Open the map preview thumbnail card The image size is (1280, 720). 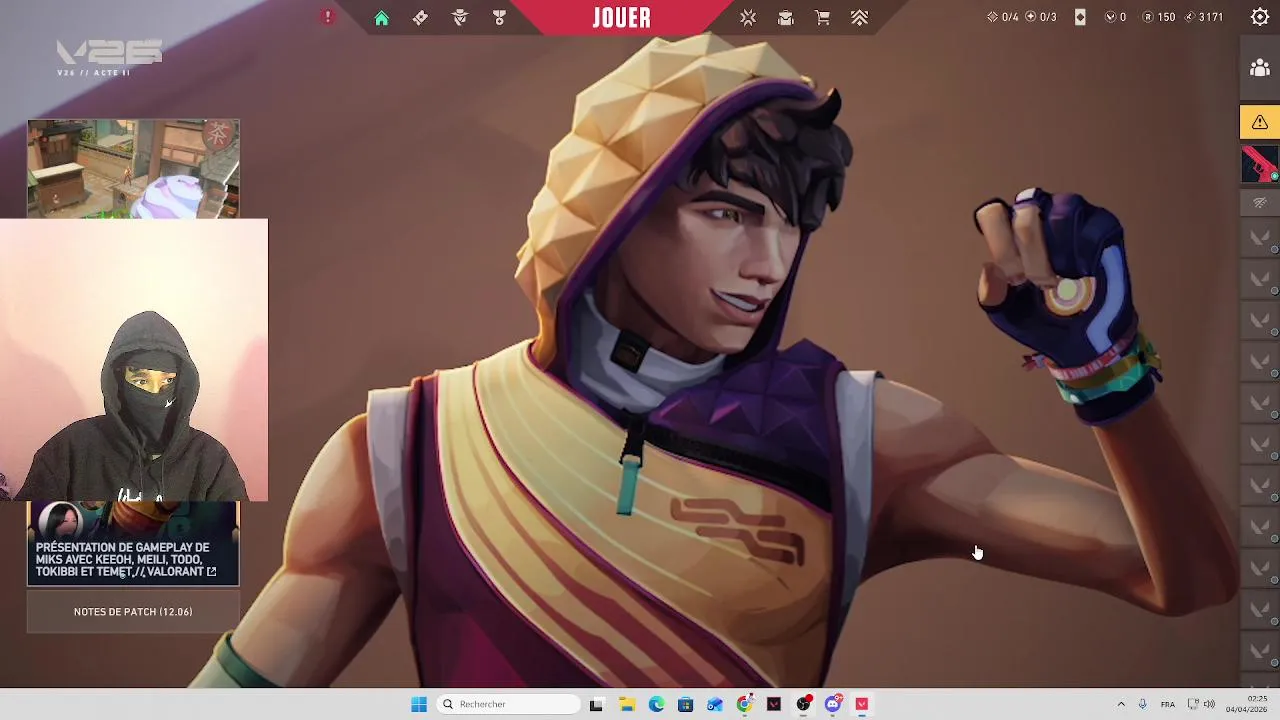pyautogui.click(x=133, y=169)
